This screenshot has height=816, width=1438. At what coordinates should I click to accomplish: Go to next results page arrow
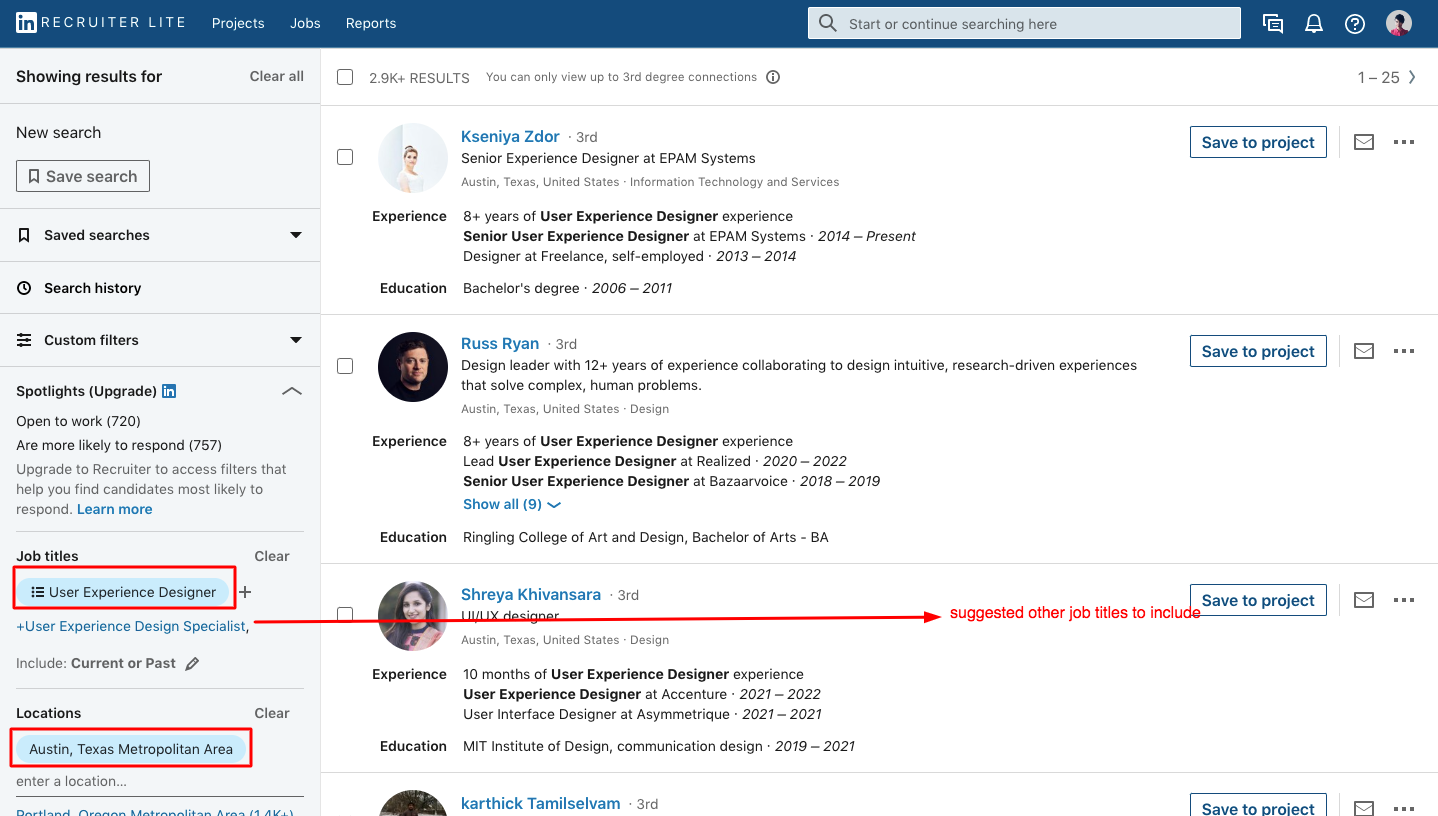(1412, 77)
